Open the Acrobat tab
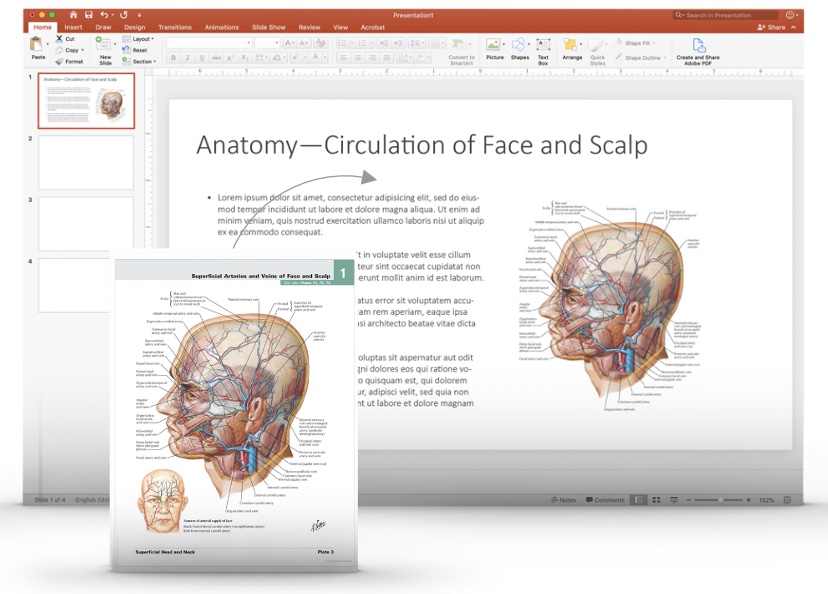This screenshot has width=828, height=594. [x=373, y=27]
